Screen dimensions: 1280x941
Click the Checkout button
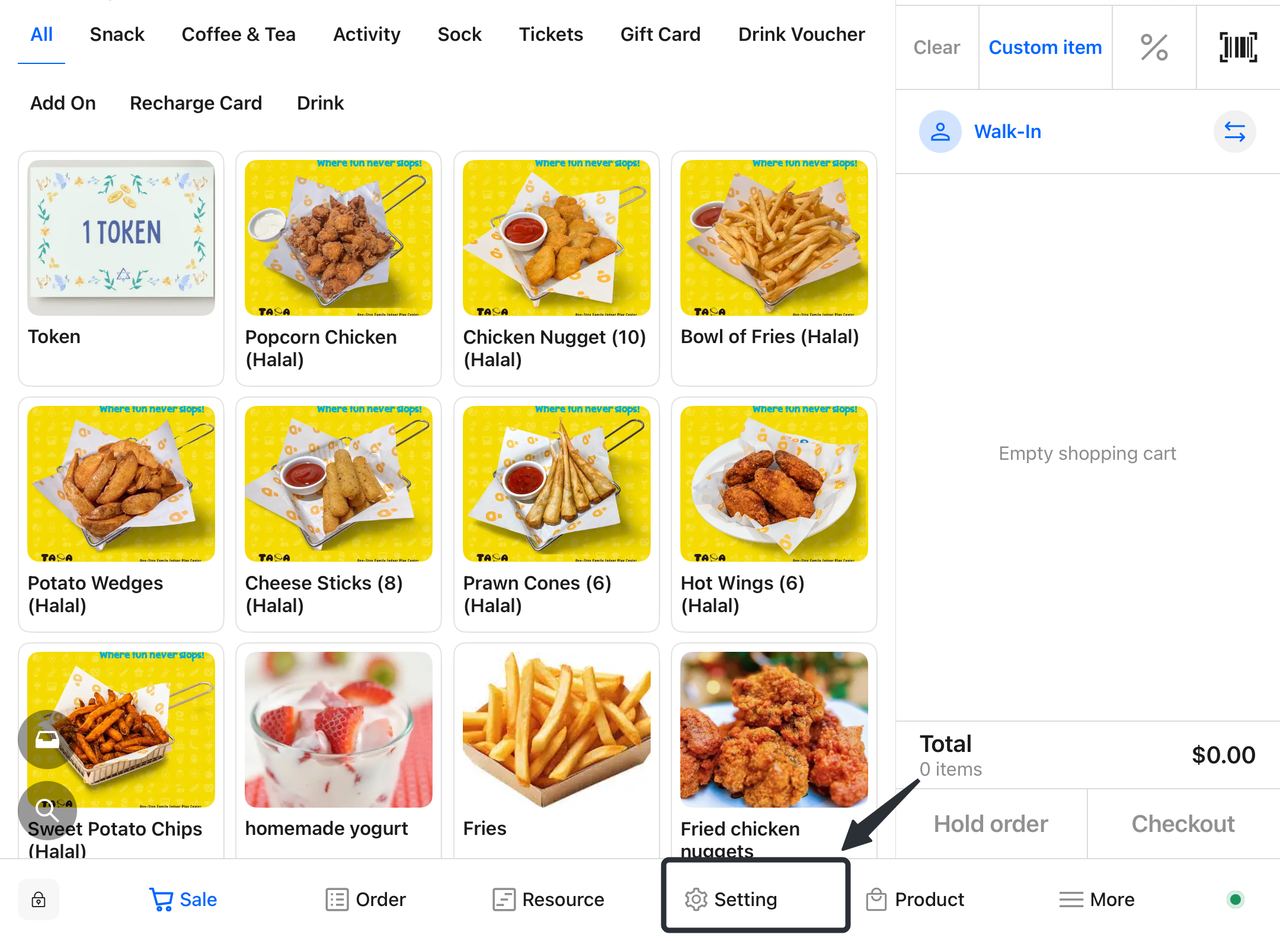(x=1183, y=824)
